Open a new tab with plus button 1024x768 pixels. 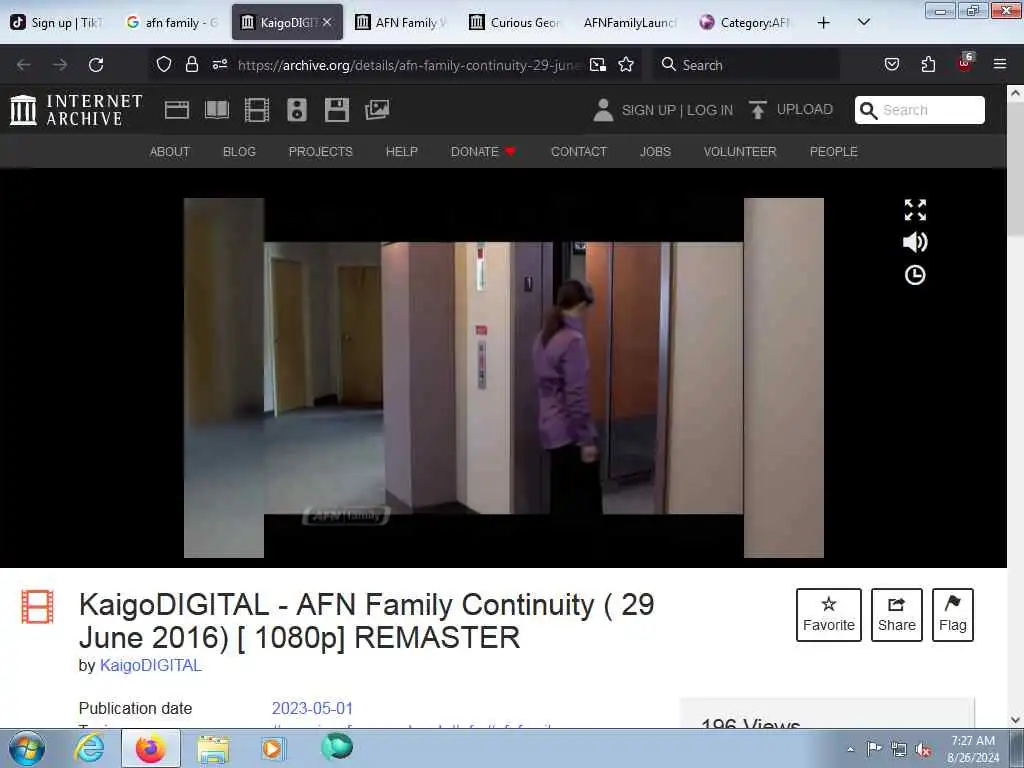[x=824, y=23]
